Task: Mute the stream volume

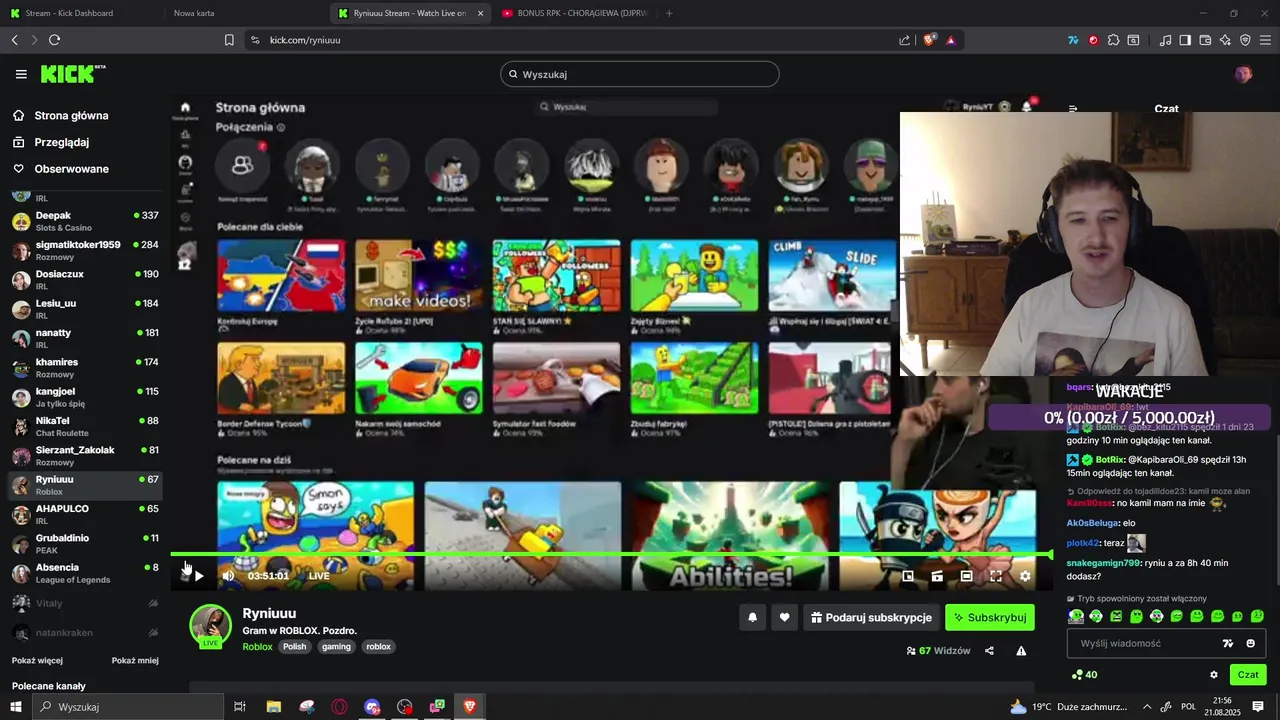Action: click(x=228, y=576)
